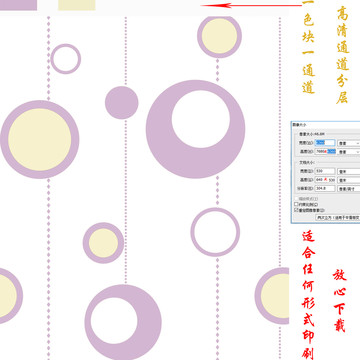
Task: Click the document width field showing 530
Action: coord(325,171)
